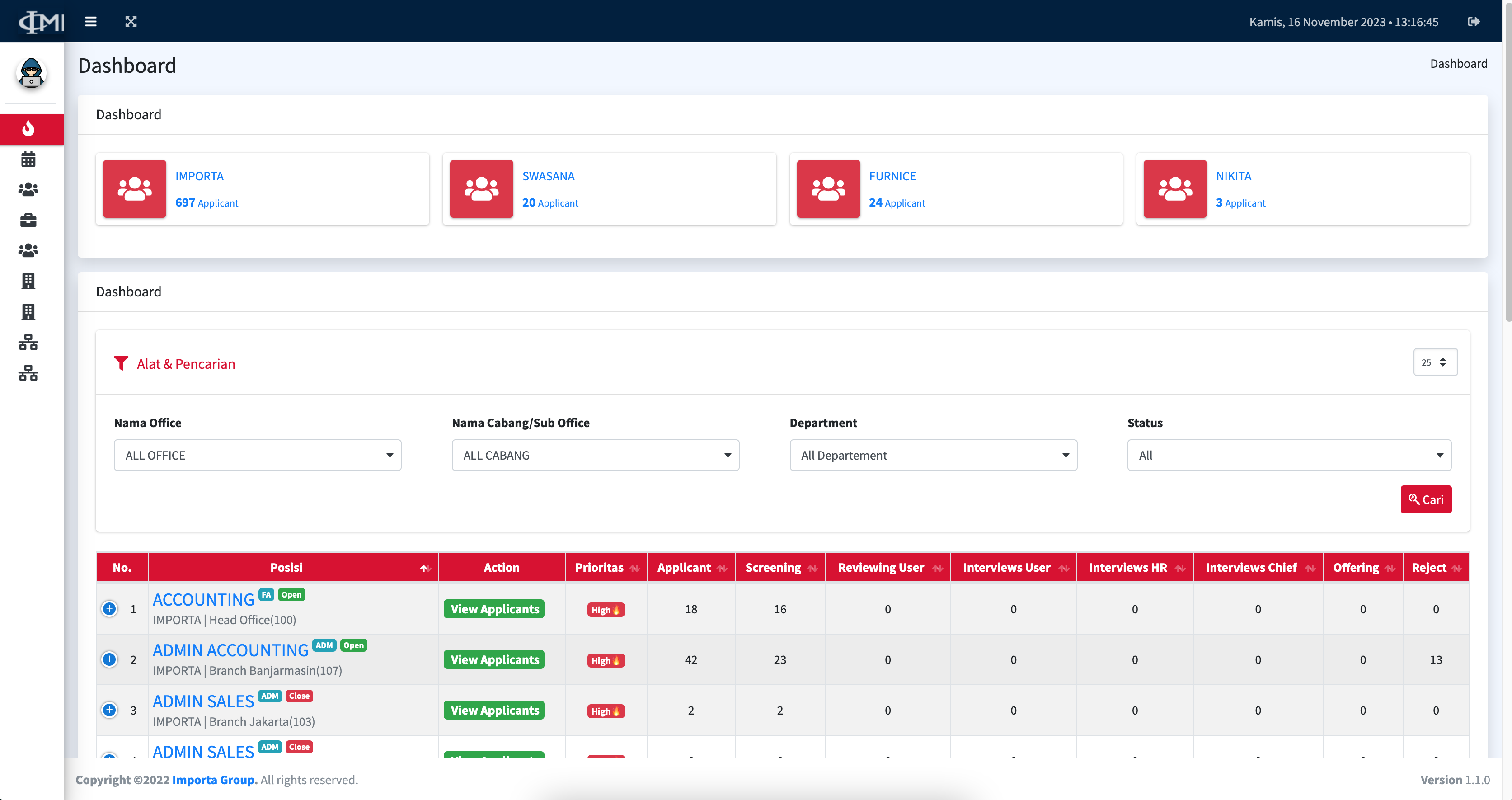Click the logout icon in top bar
The image size is (1512, 800).
1473,22
